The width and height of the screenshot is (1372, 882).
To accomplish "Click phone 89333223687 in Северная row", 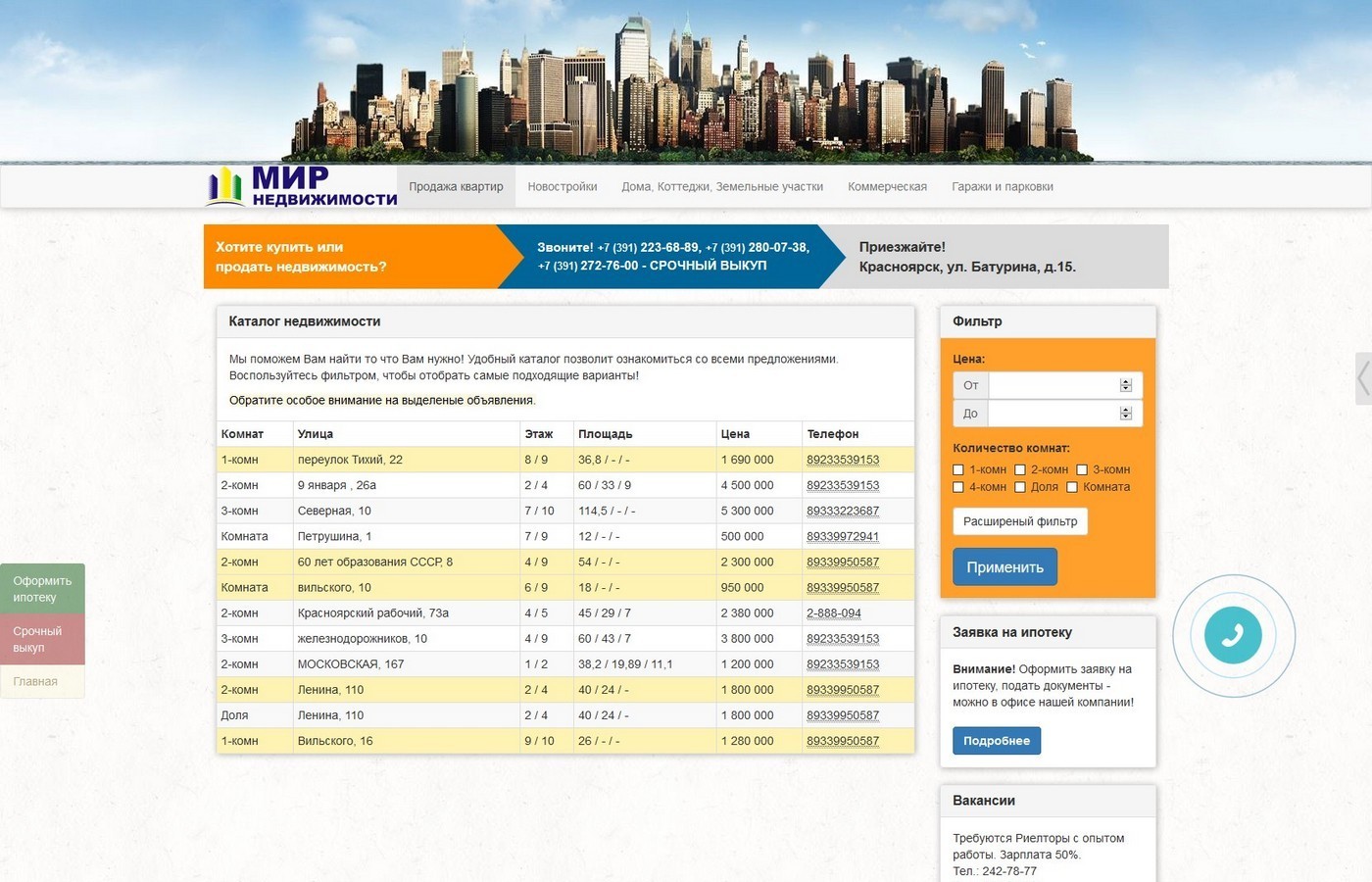I will 843,511.
